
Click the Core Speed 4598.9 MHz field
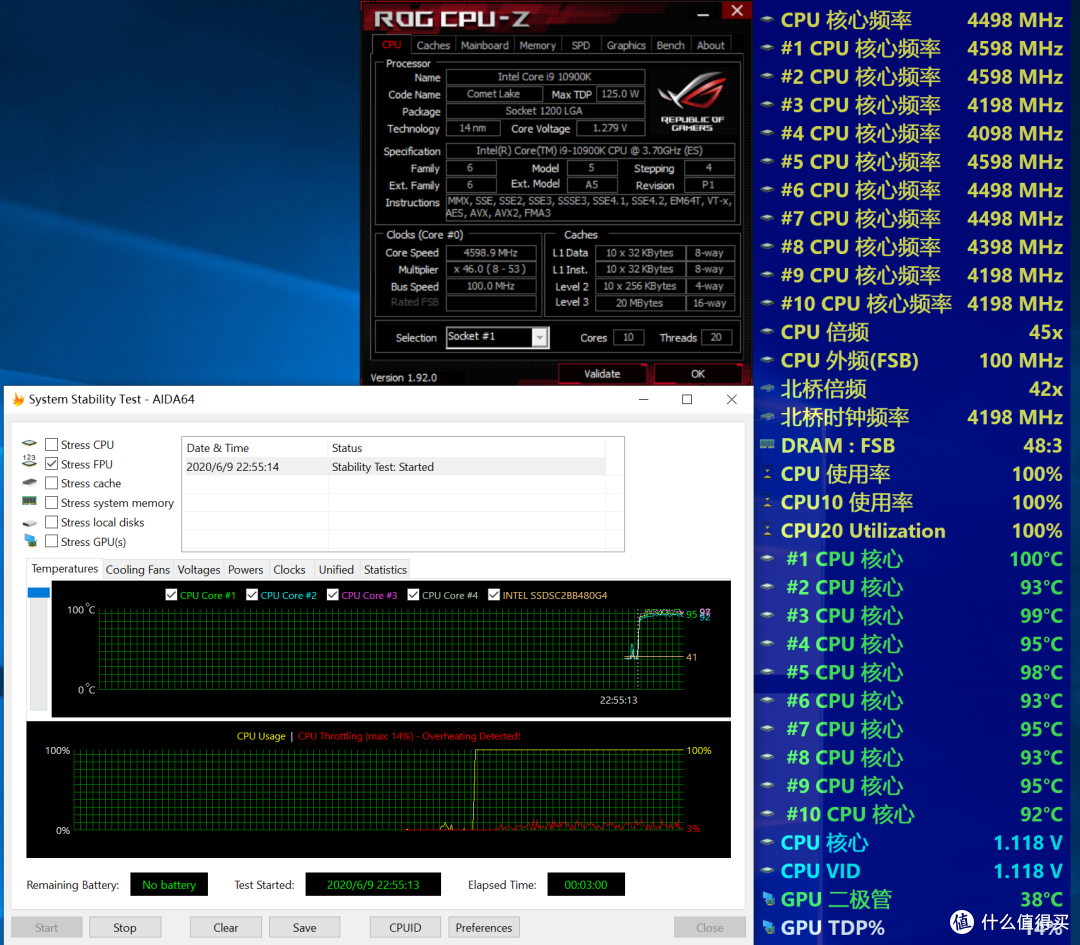490,253
